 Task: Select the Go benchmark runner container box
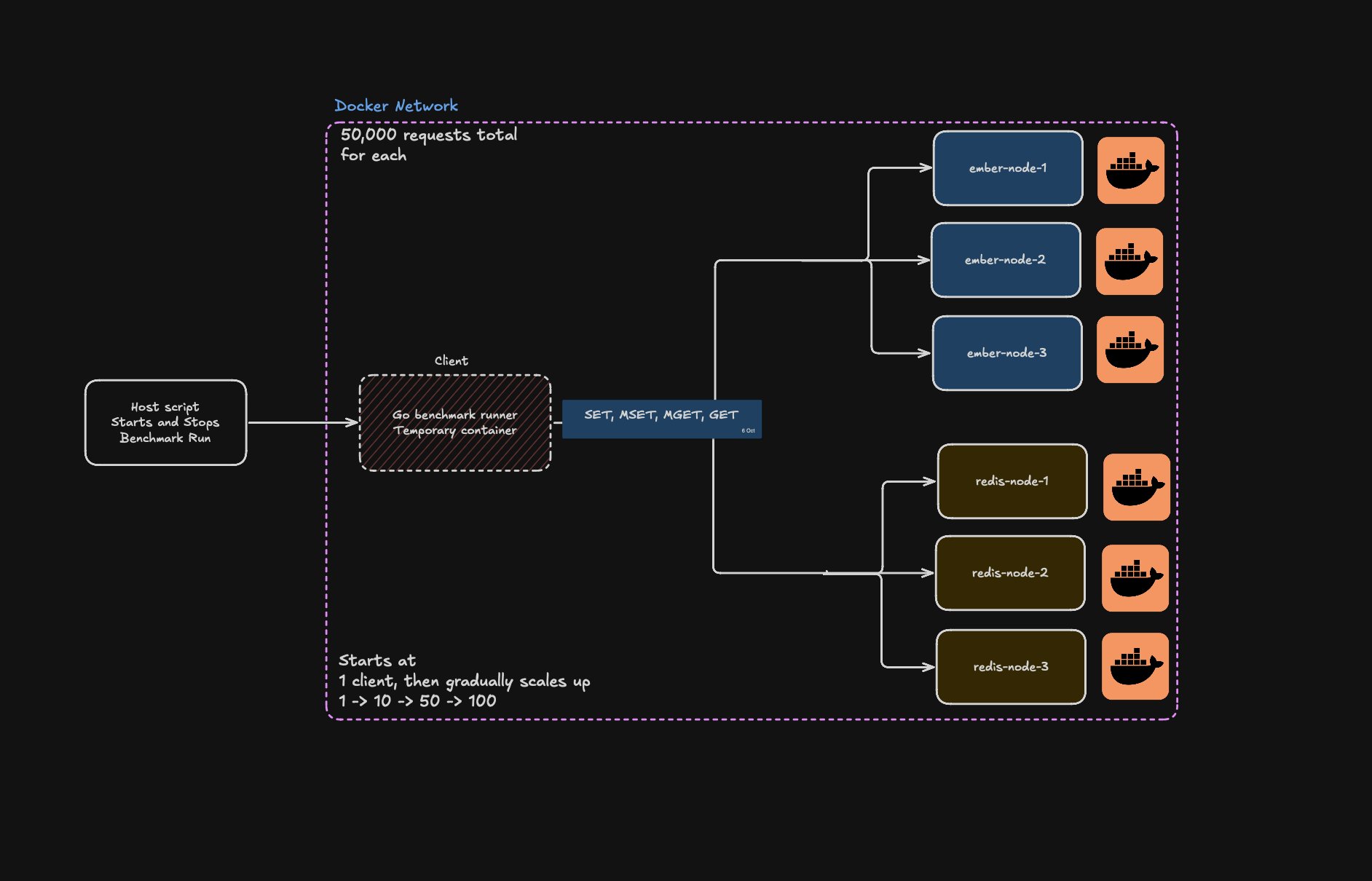pos(455,423)
